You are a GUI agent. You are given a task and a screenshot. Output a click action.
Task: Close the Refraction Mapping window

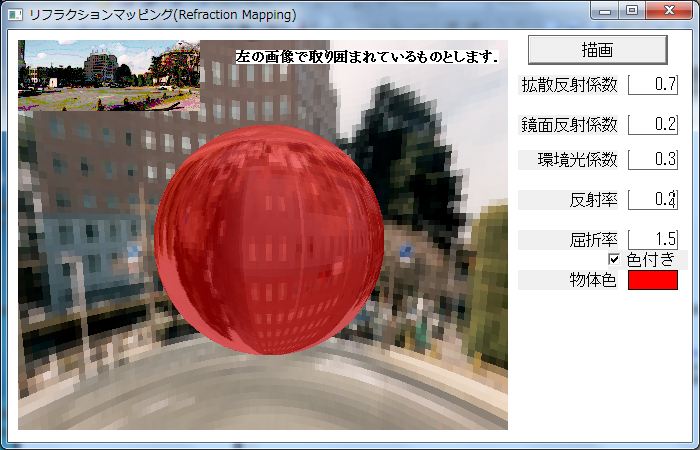(x=669, y=11)
